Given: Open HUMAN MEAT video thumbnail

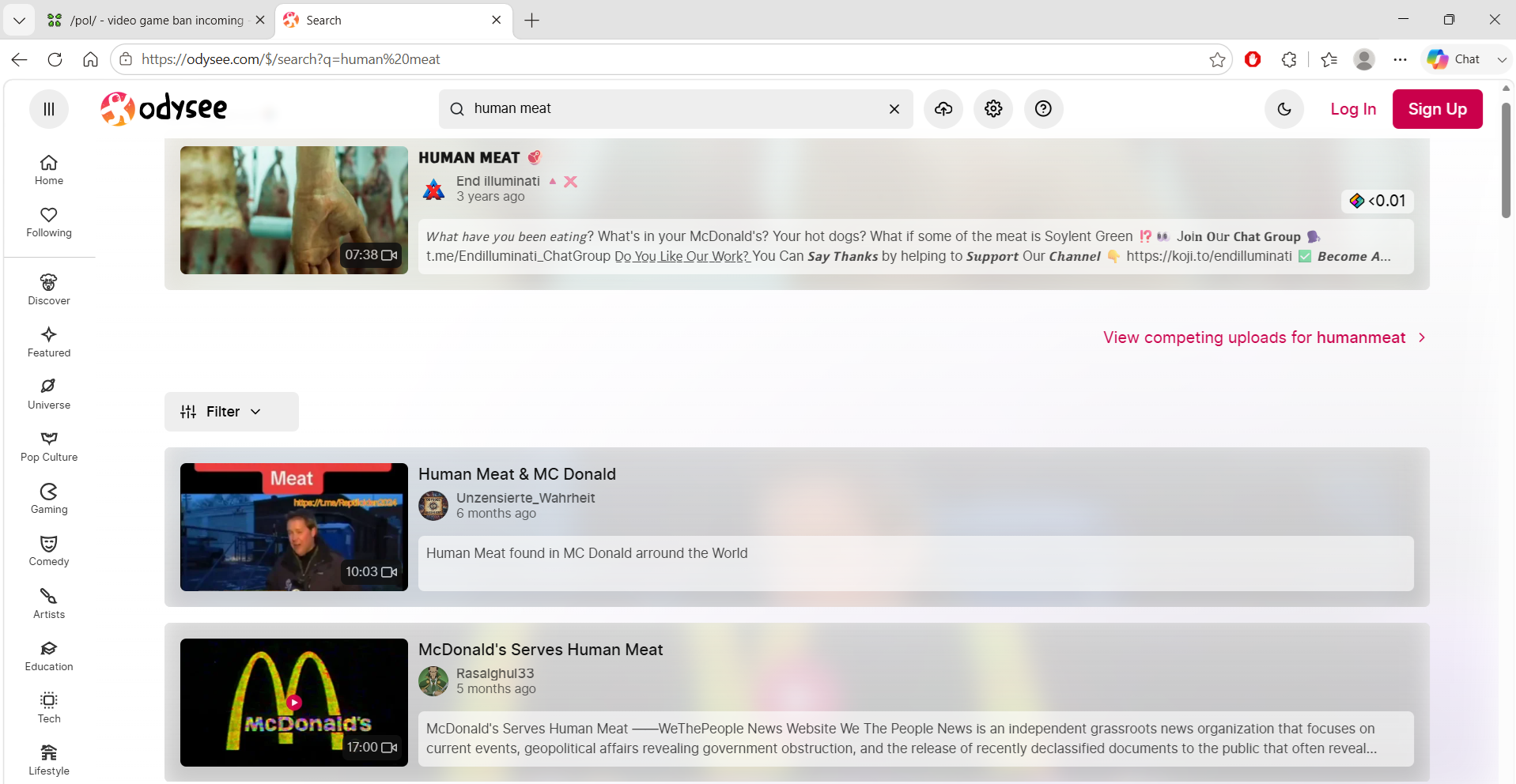Looking at the screenshot, I should [294, 210].
